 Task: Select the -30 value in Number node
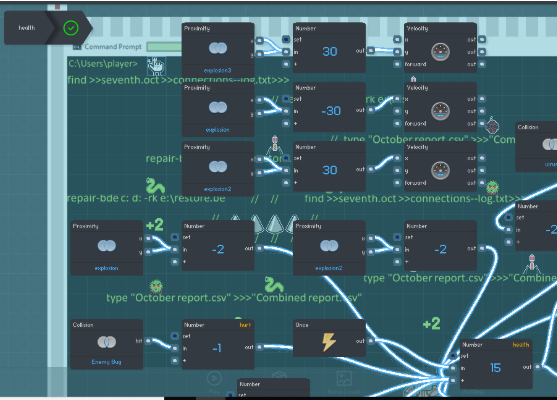[331, 111]
